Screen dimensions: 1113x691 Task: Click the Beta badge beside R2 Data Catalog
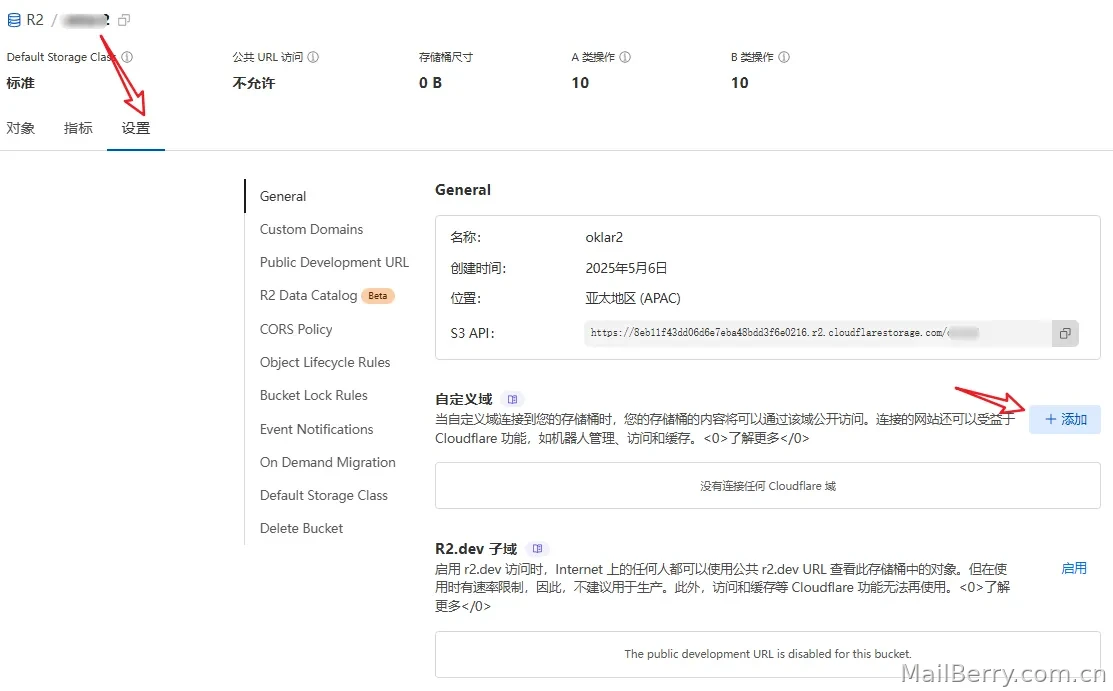[x=378, y=295]
